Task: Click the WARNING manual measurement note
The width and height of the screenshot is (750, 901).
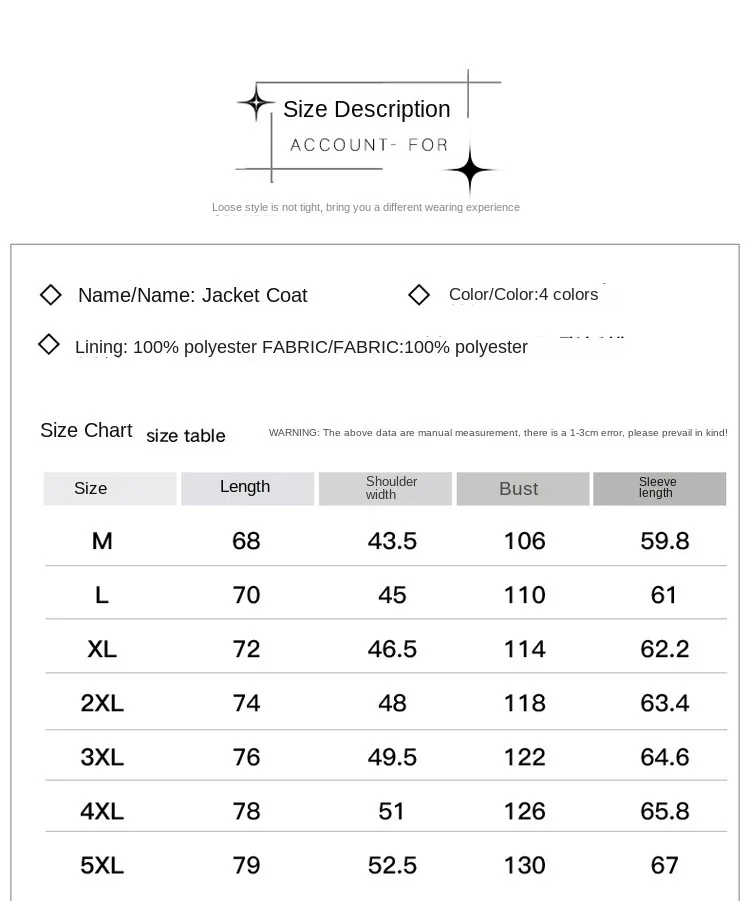Action: 498,433
